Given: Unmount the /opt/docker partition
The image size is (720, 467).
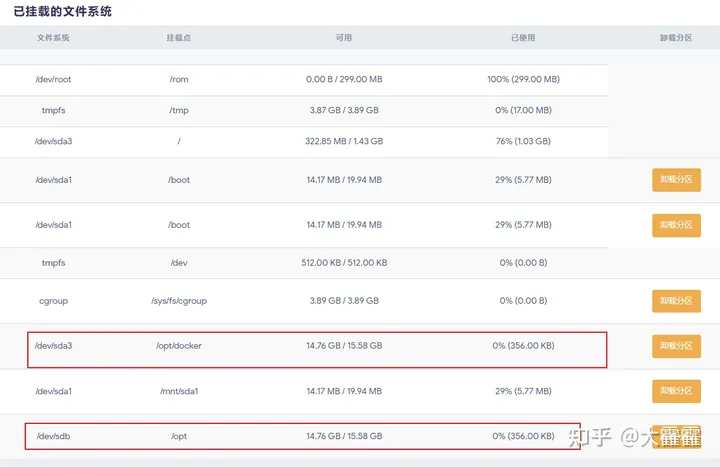Looking at the screenshot, I should [676, 346].
